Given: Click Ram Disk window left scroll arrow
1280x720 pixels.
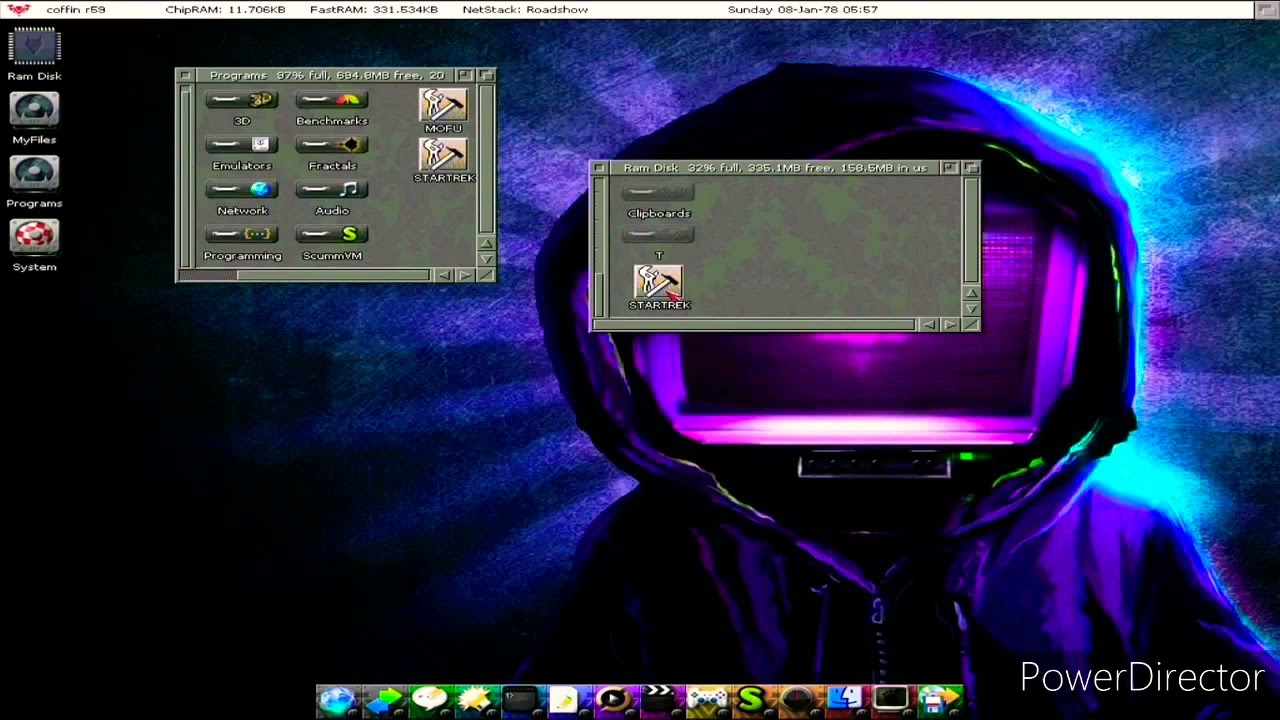Looking at the screenshot, I should 929,325.
